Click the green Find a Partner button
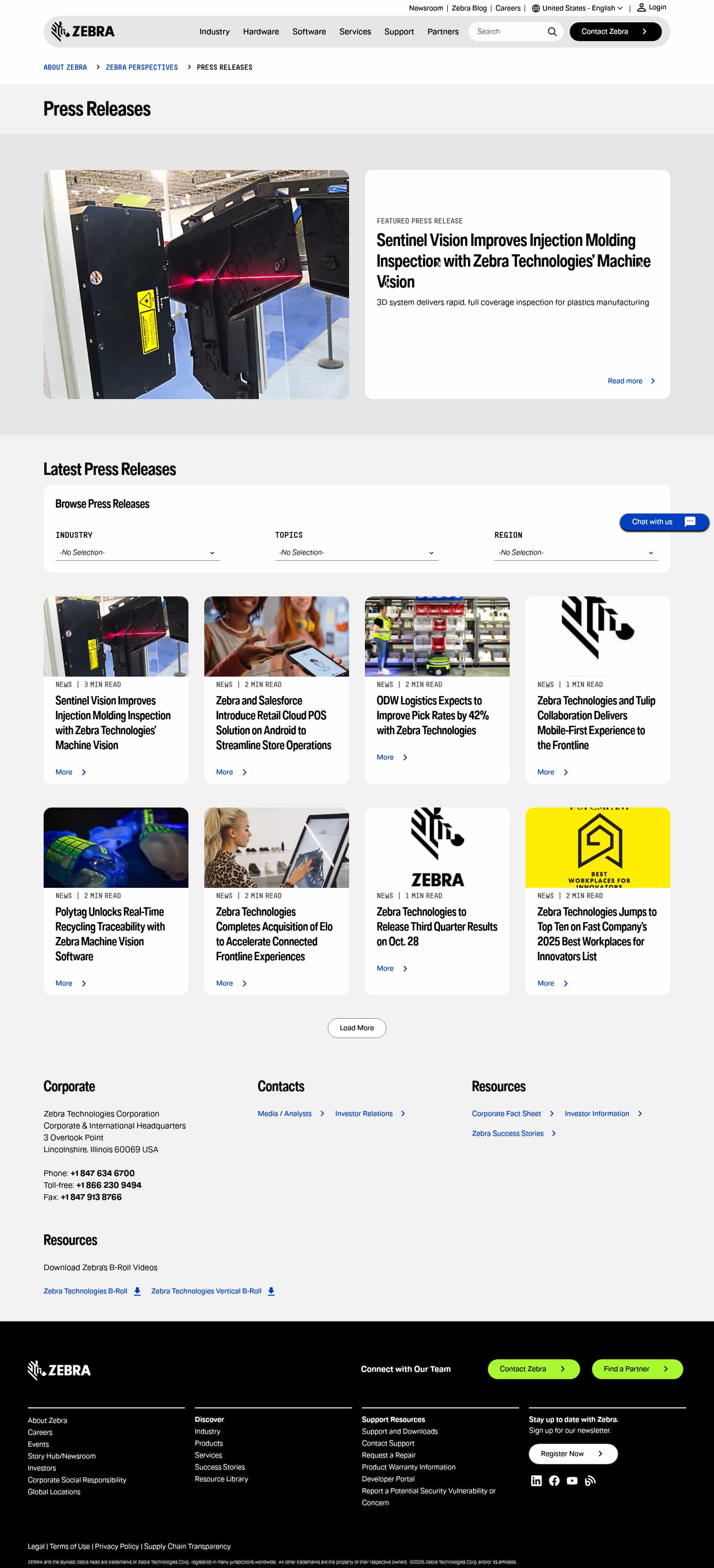 pyautogui.click(x=637, y=1369)
